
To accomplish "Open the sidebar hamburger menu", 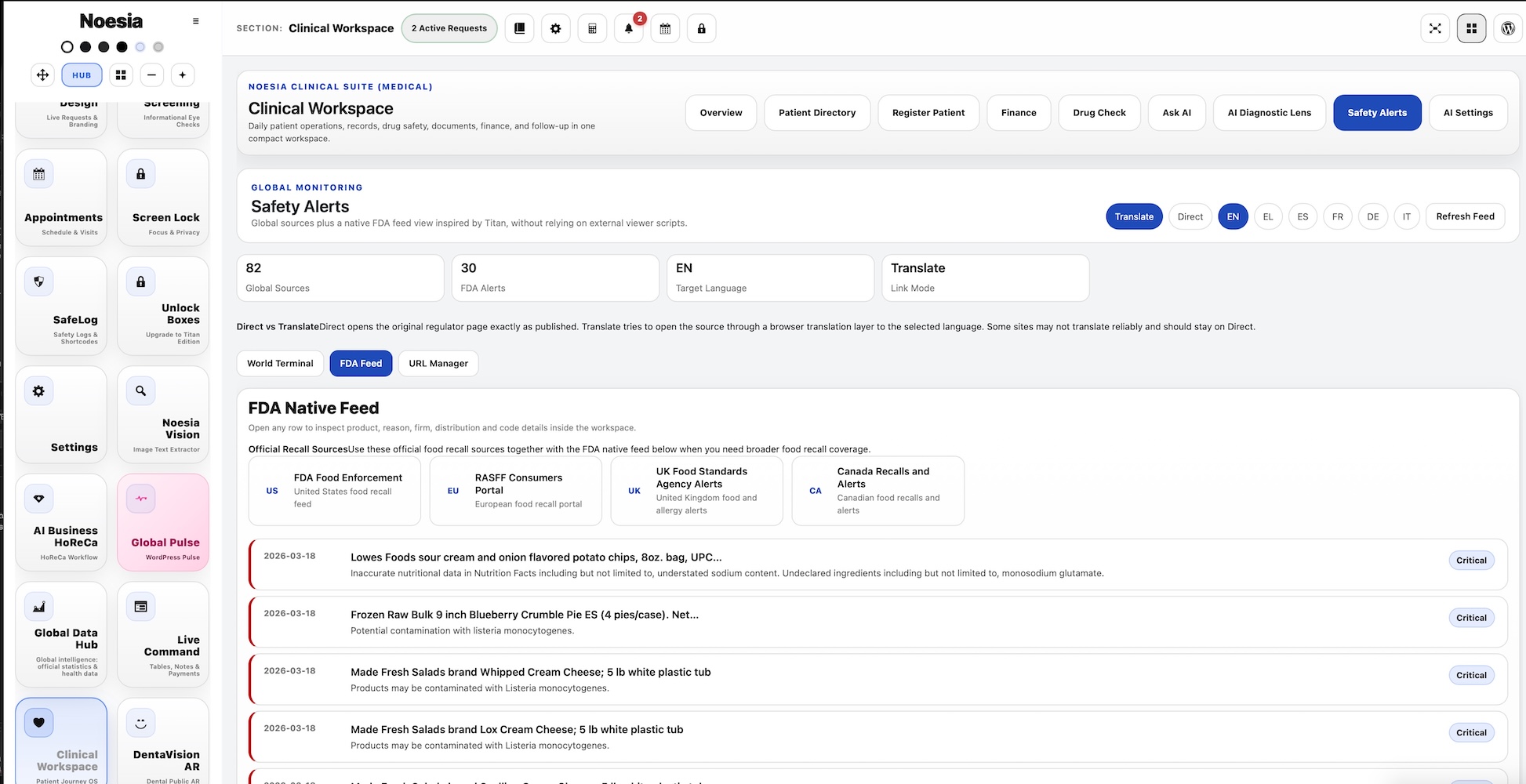I will tap(195, 21).
